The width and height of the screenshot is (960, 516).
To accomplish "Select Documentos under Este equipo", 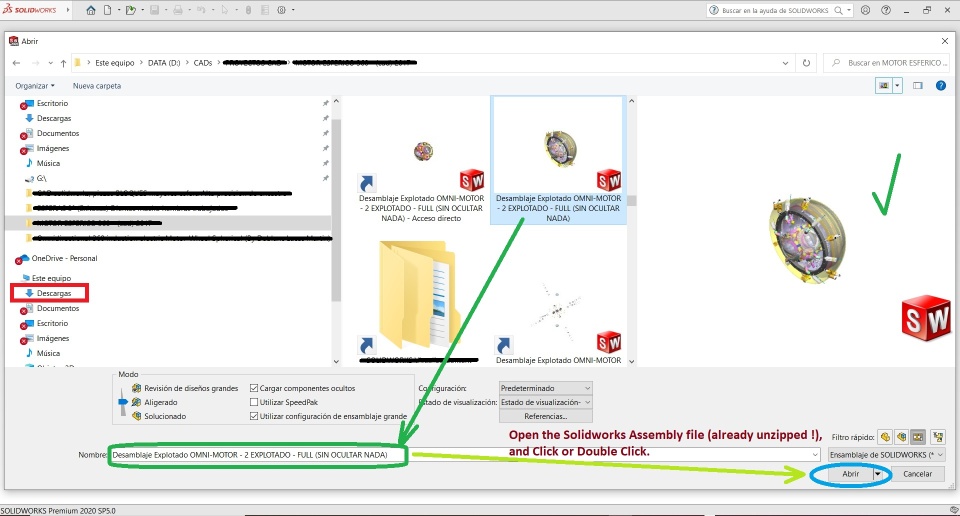I will 58,308.
